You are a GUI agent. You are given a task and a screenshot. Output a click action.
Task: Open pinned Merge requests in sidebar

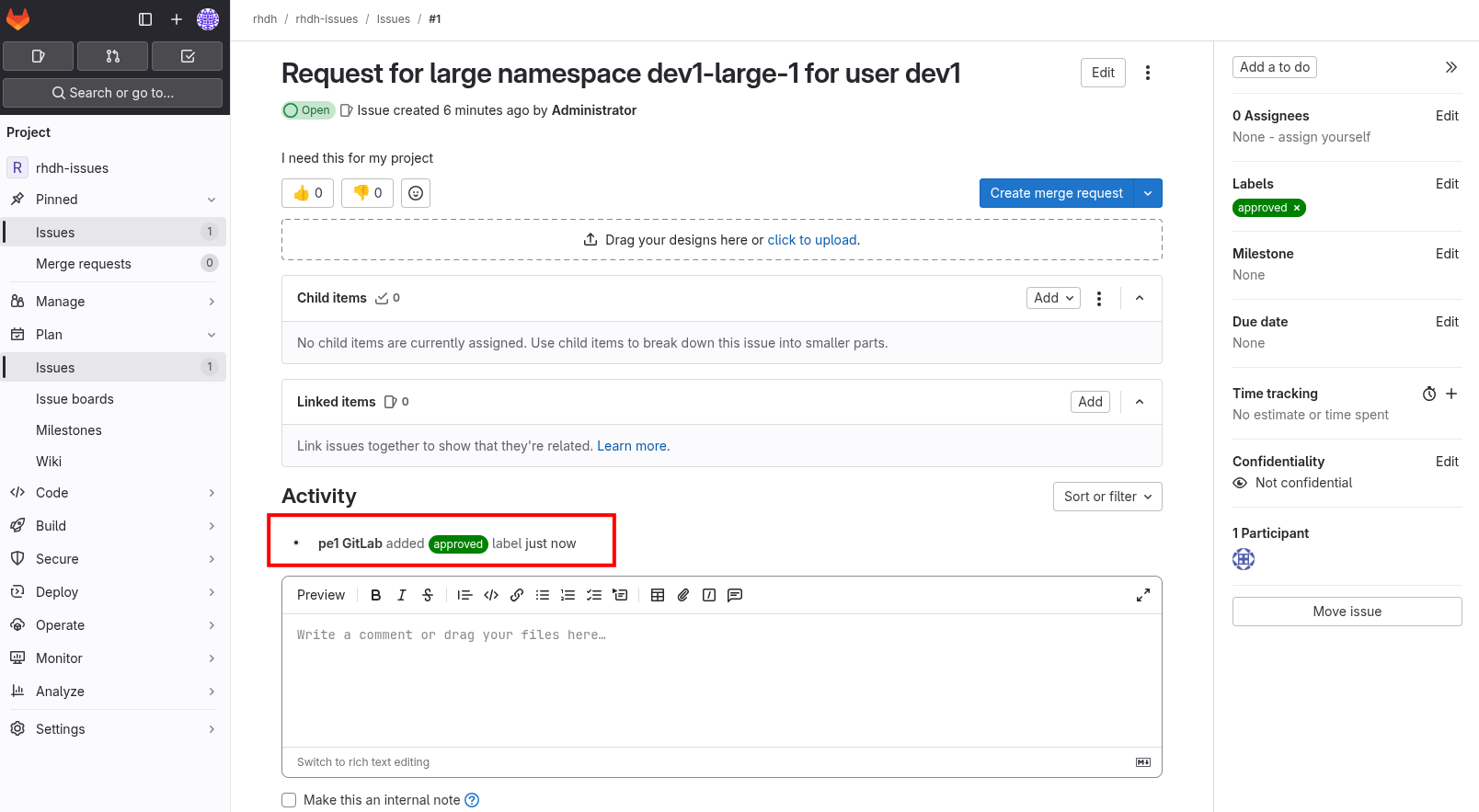tap(115, 264)
